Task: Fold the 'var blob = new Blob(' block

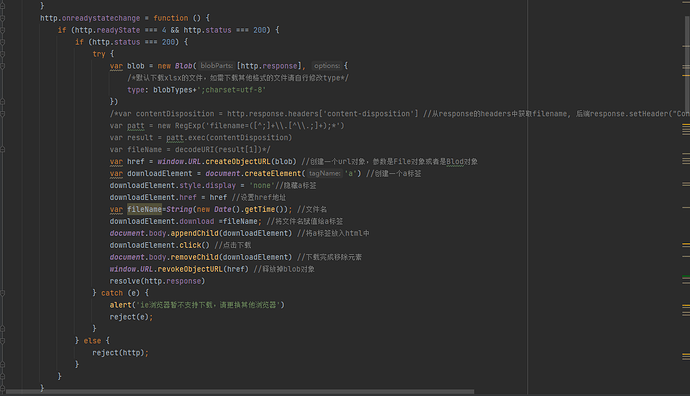Action: [2, 66]
